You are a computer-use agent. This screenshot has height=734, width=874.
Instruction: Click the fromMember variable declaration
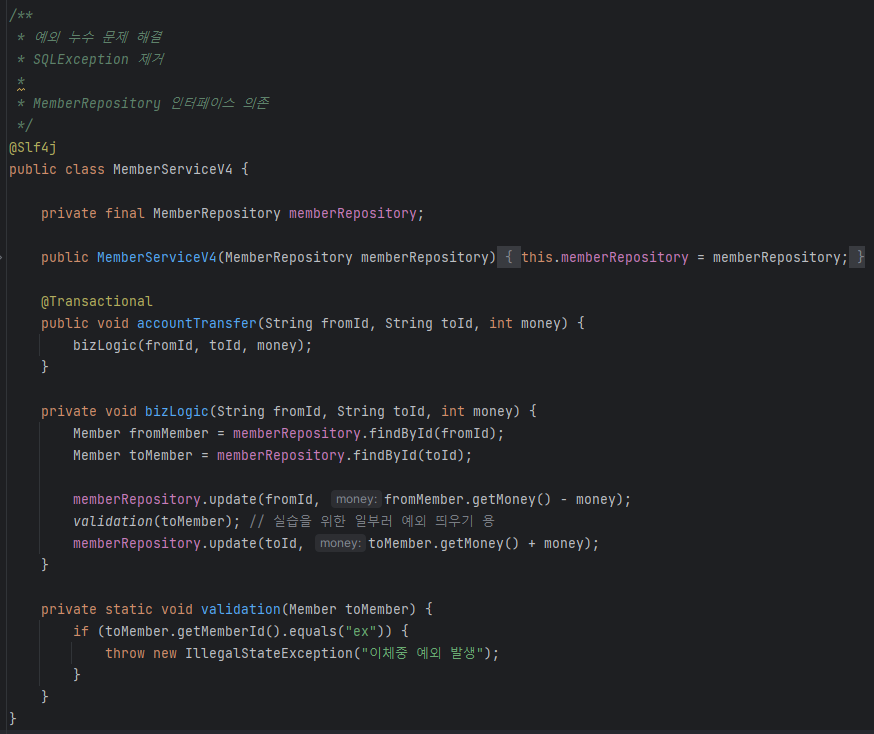click(169, 433)
